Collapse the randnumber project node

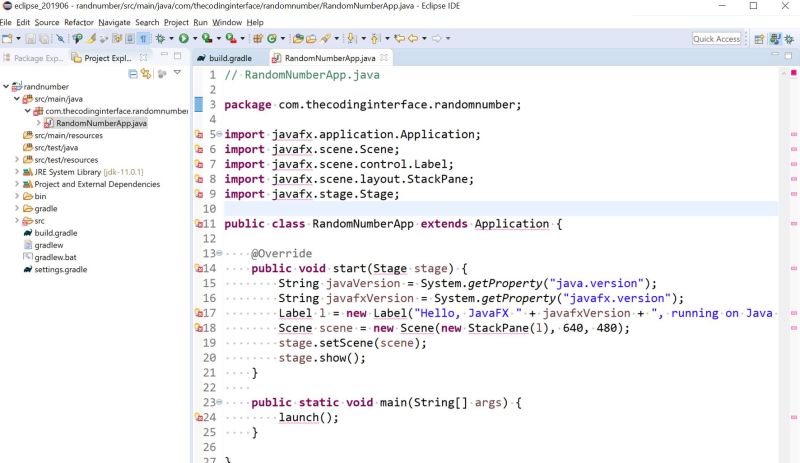(x=6, y=86)
